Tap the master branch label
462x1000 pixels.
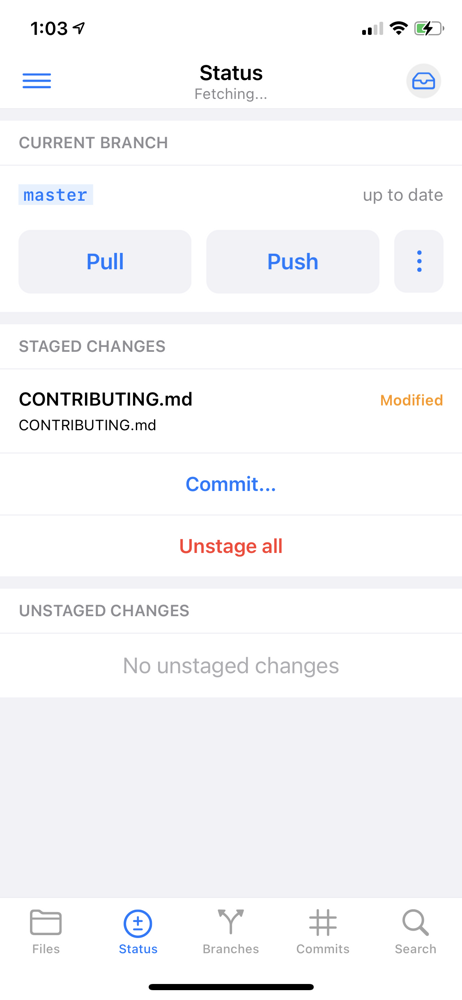[56, 195]
